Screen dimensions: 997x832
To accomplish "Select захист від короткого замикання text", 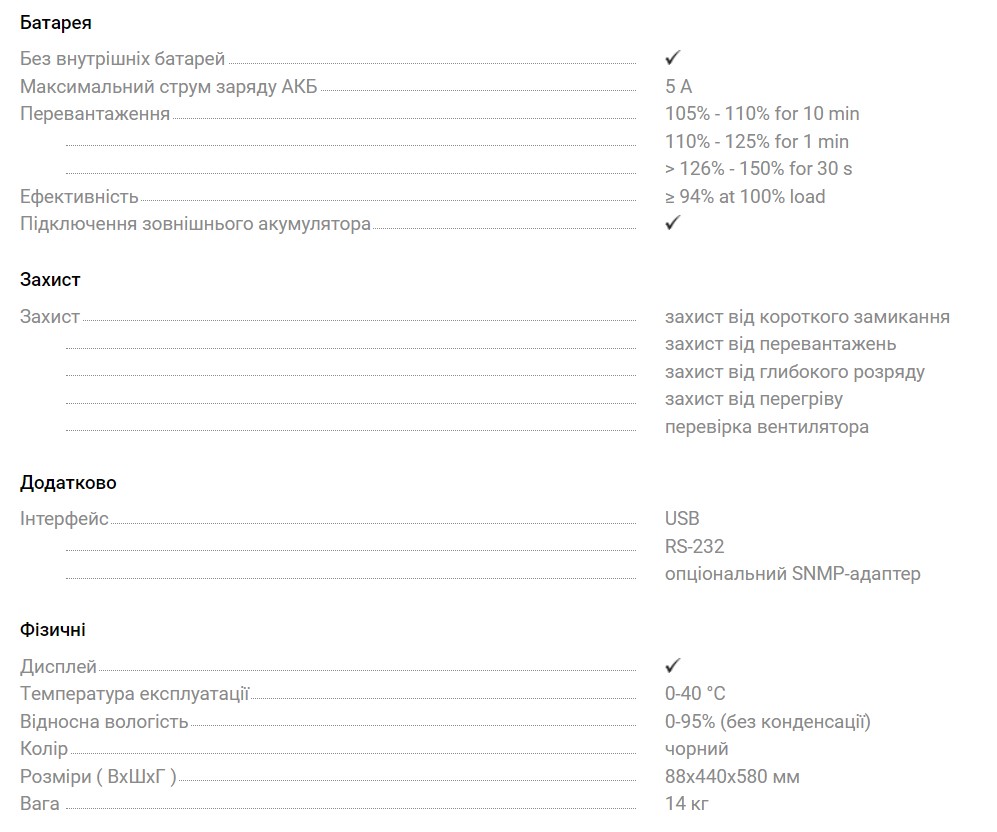I will pyautogui.click(x=807, y=317).
